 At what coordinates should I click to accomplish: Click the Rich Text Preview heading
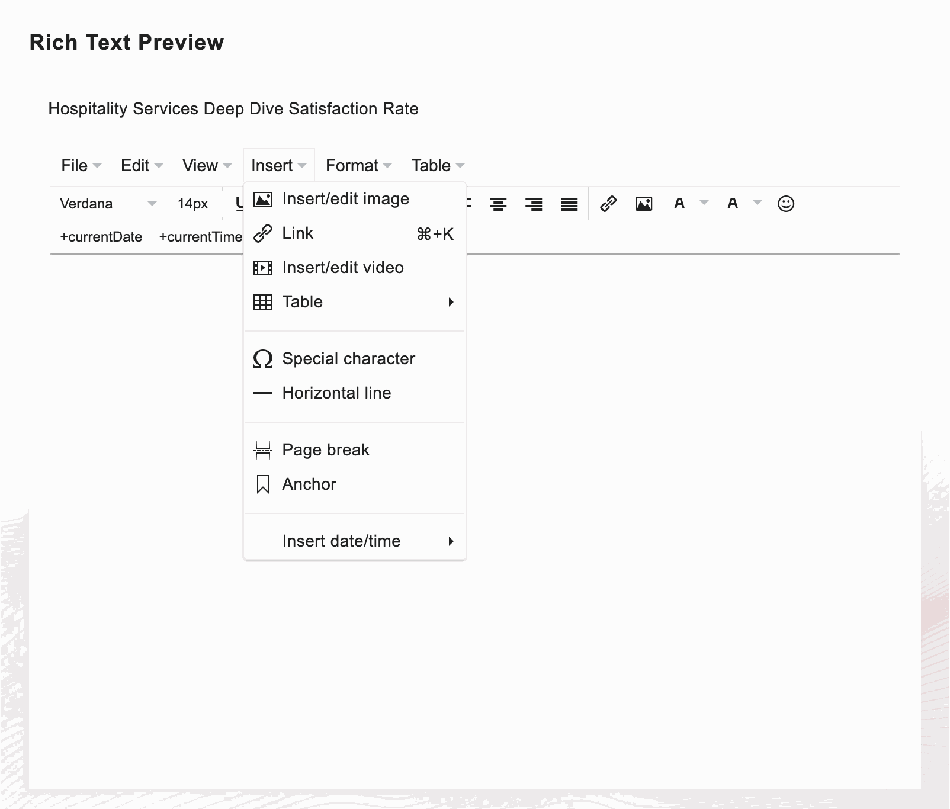point(127,42)
